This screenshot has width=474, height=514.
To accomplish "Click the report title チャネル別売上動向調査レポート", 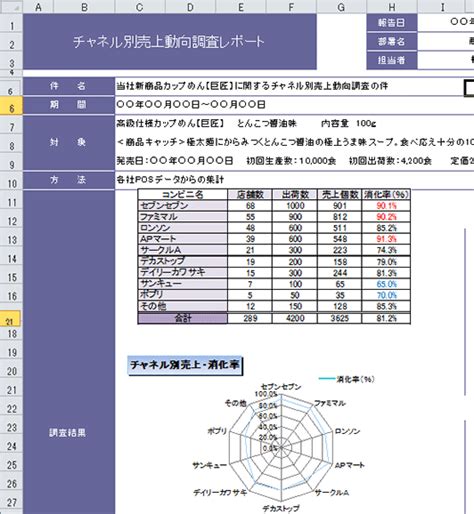I will click(170, 42).
